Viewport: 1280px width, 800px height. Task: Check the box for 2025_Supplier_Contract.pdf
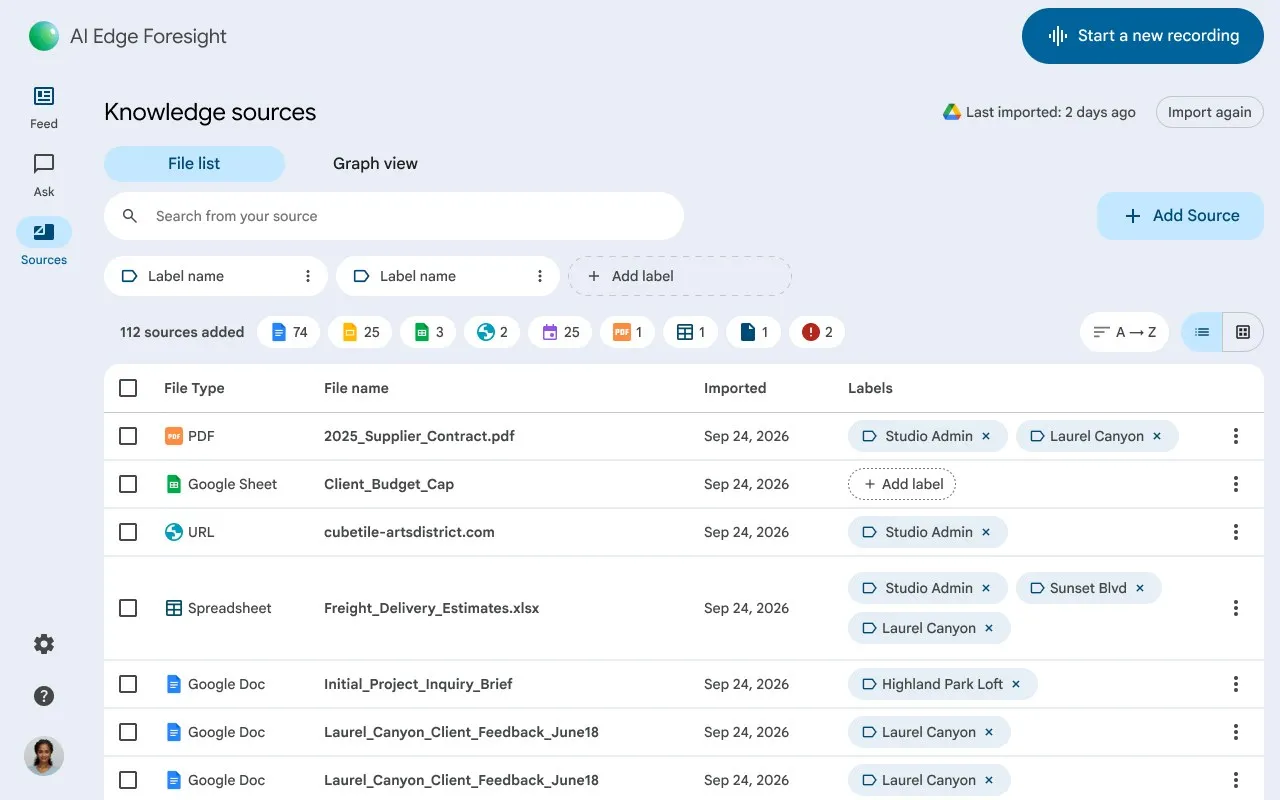click(128, 436)
